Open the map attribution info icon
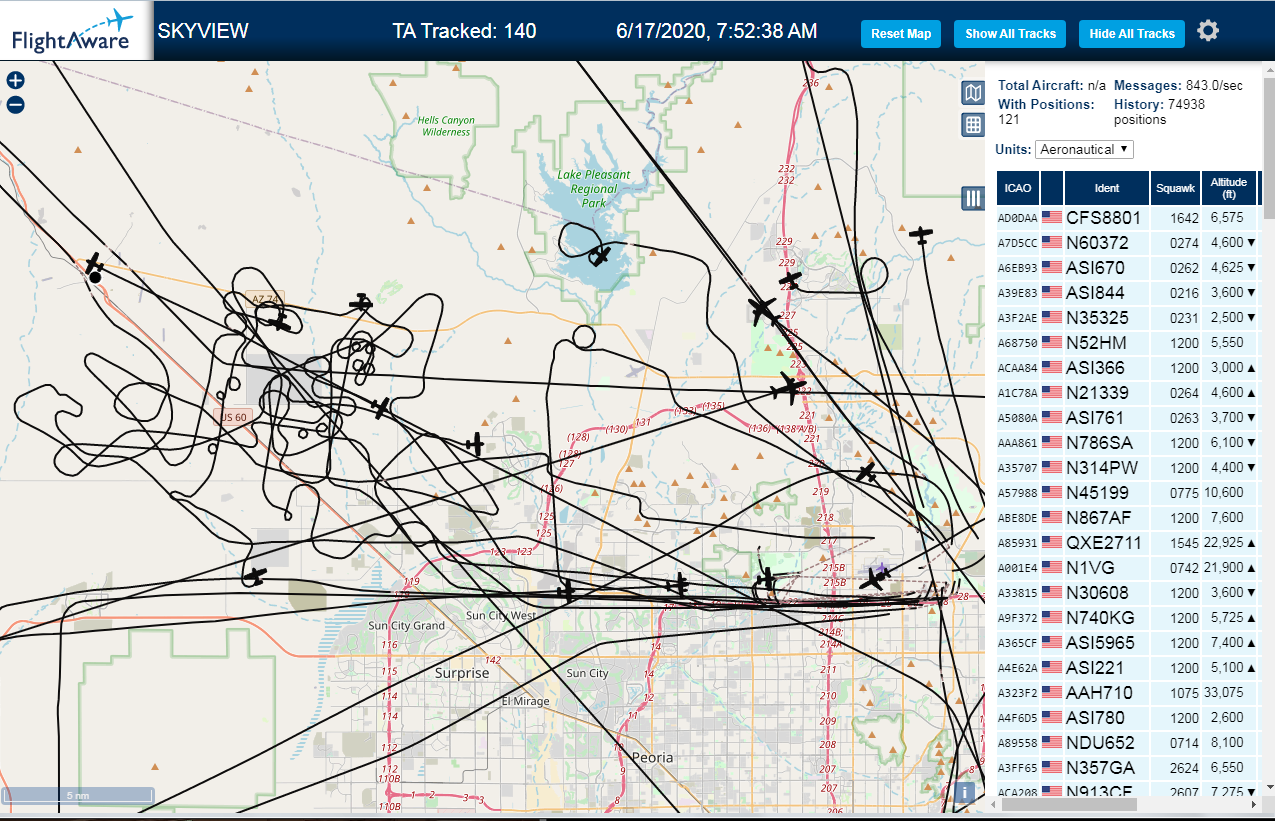 964,792
